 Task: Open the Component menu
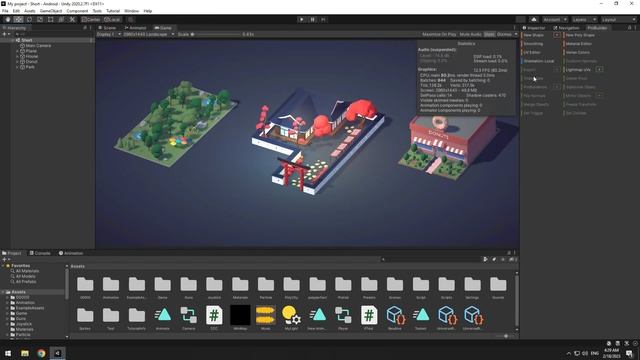77,11
